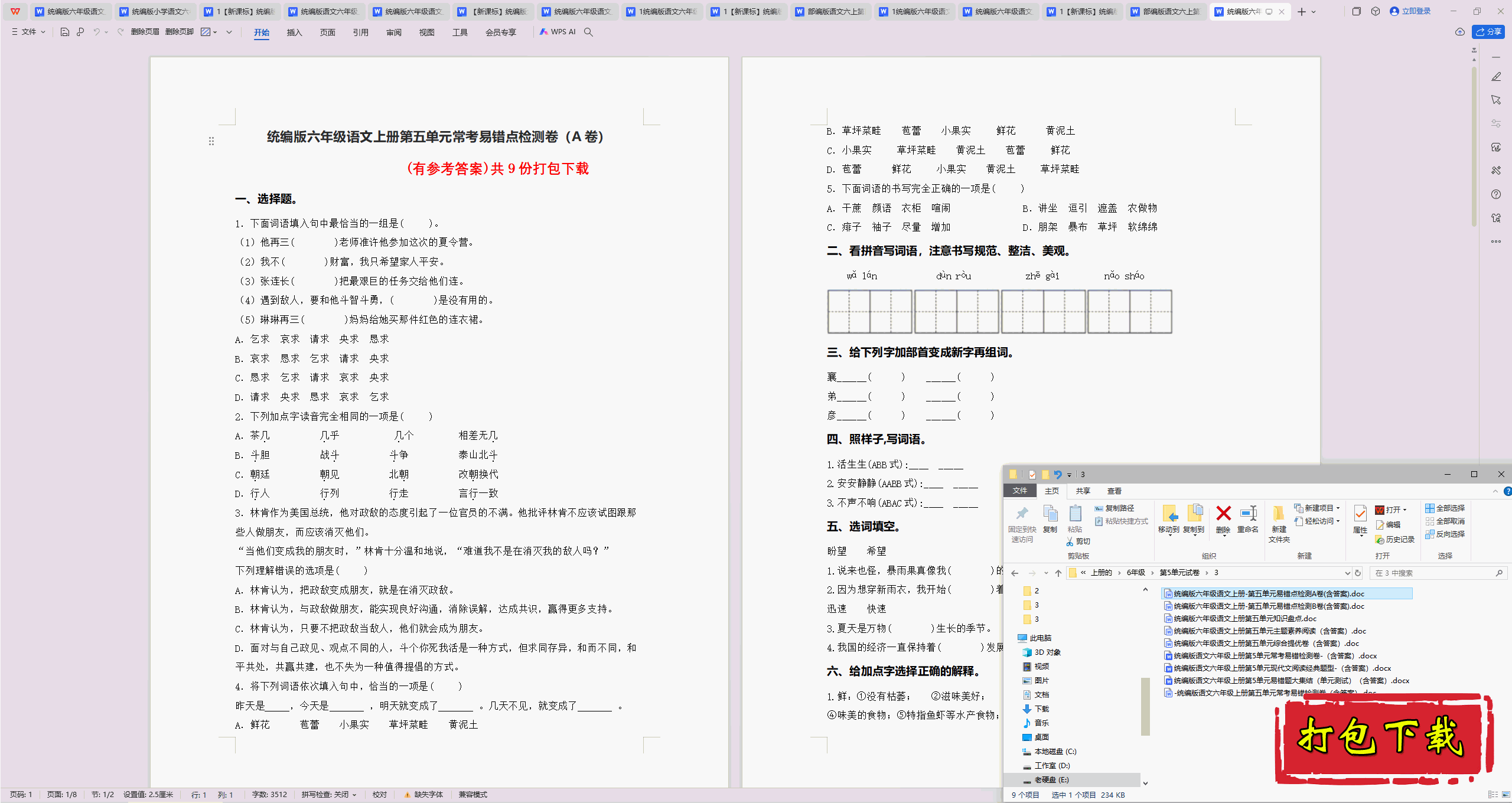Click the sliders settings icon in WPS sidebar

(x=1496, y=123)
